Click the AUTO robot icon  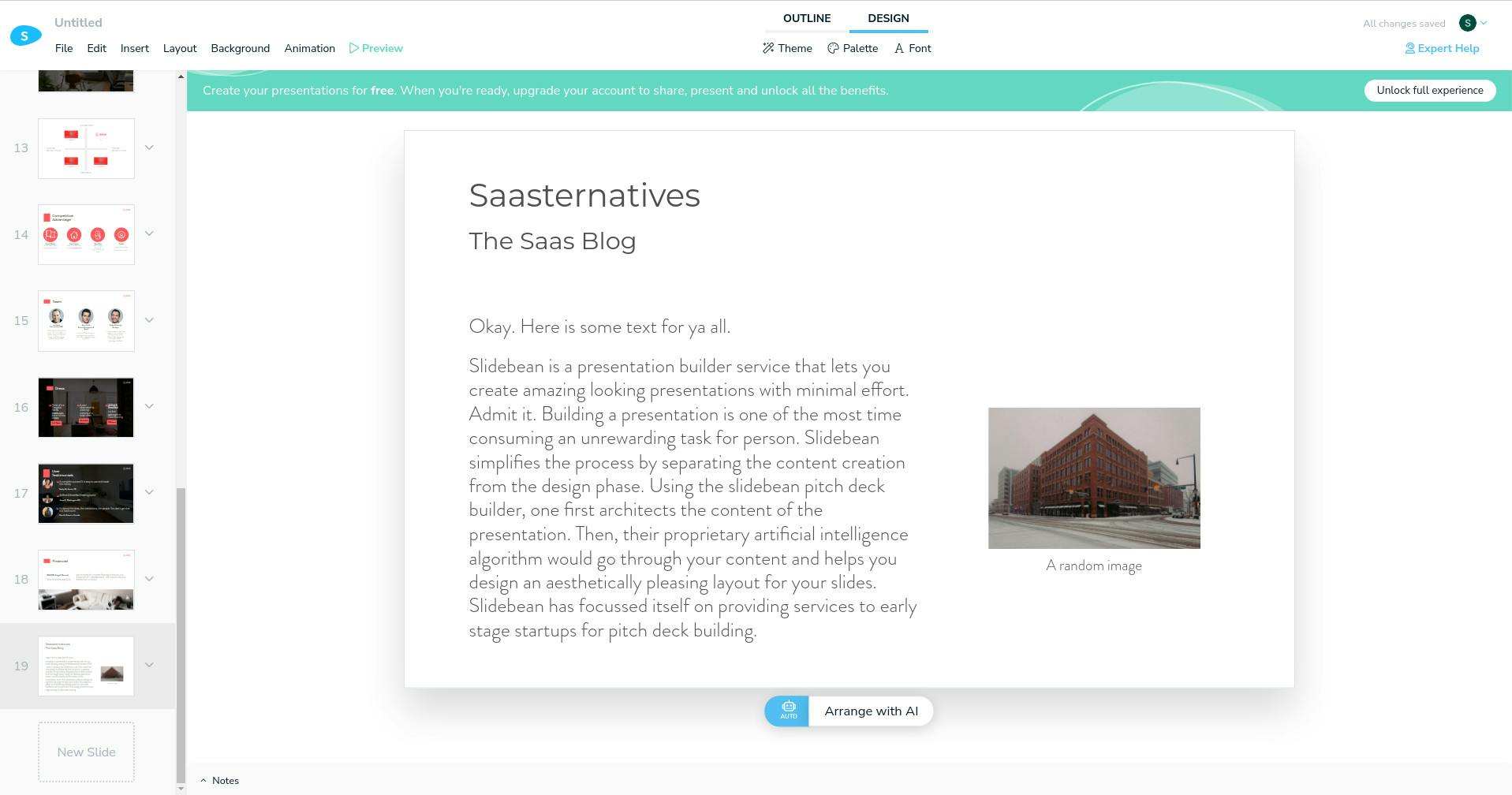tap(788, 711)
